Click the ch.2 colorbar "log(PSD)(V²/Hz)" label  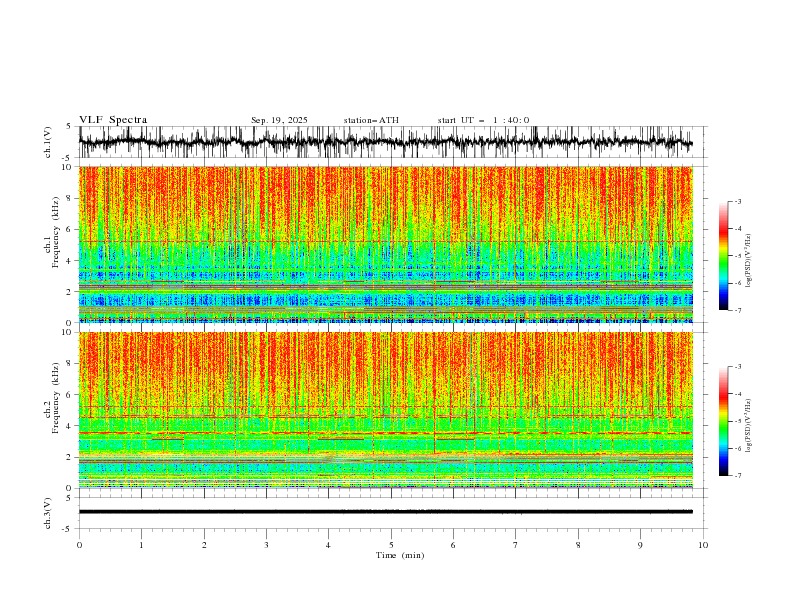tap(749, 426)
